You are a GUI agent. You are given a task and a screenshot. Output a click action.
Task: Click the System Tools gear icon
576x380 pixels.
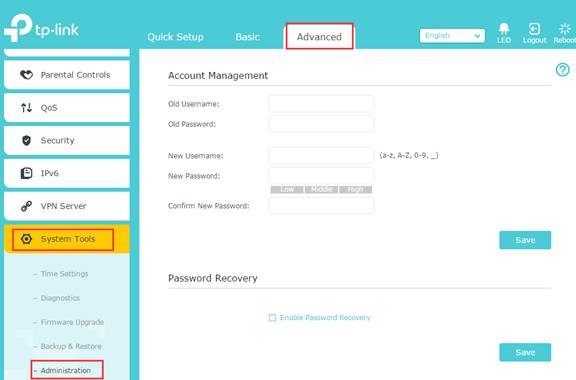[x=26, y=239]
